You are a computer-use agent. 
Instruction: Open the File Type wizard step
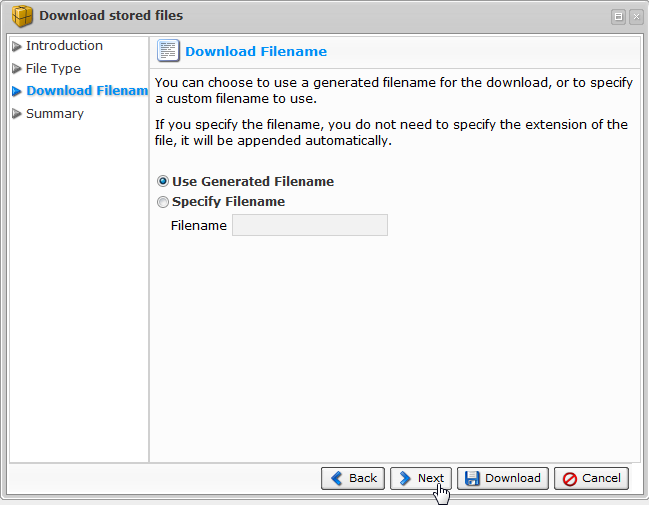click(53, 69)
